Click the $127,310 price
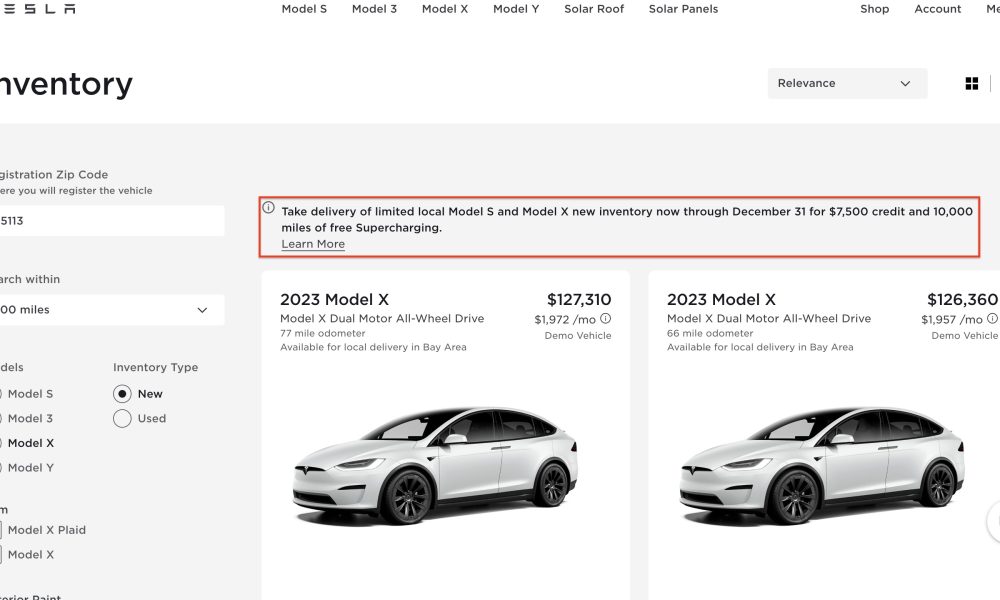1000x600 pixels. point(579,300)
